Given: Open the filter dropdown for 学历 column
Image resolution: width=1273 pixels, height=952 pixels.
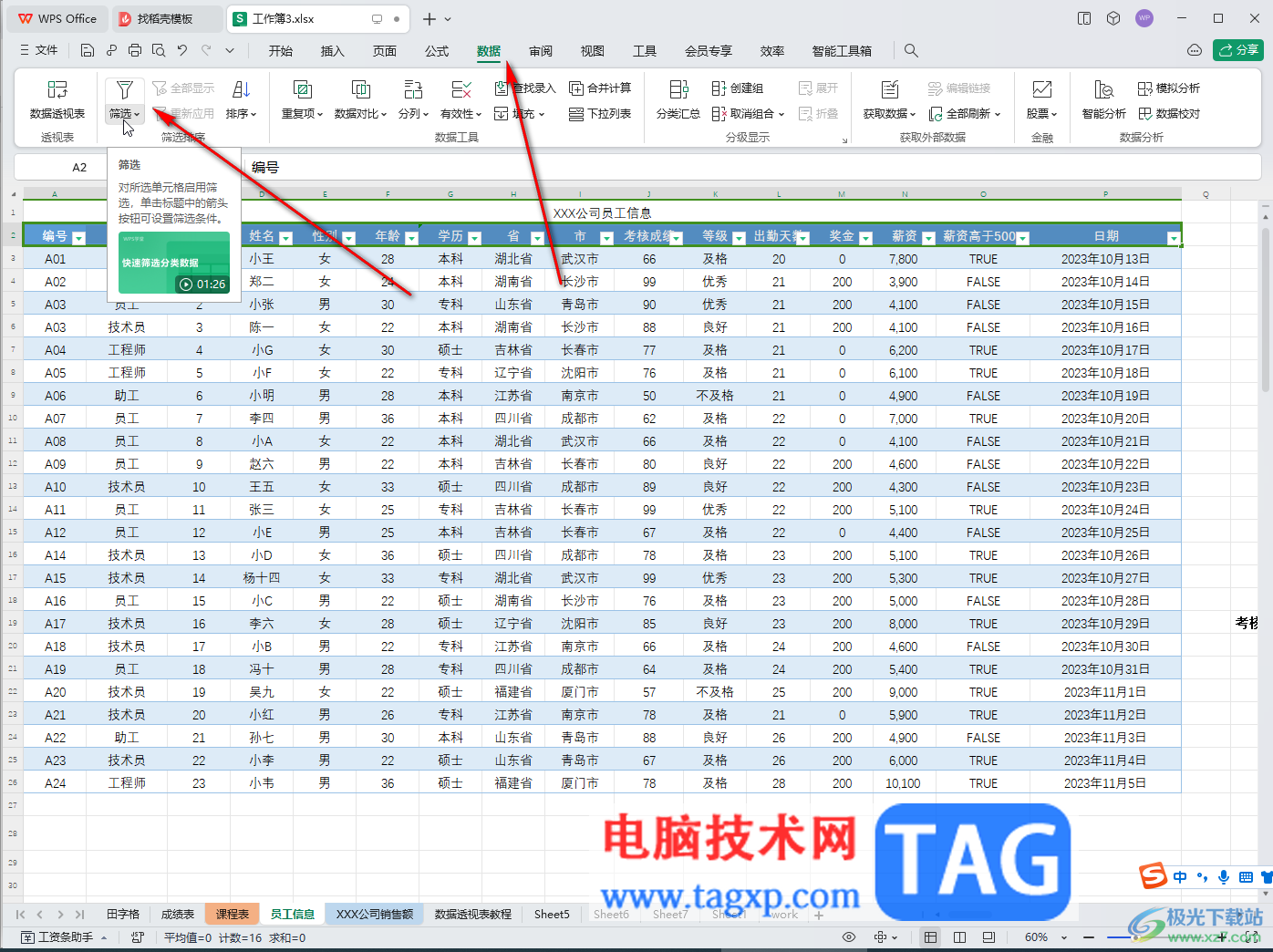Looking at the screenshot, I should (474, 238).
